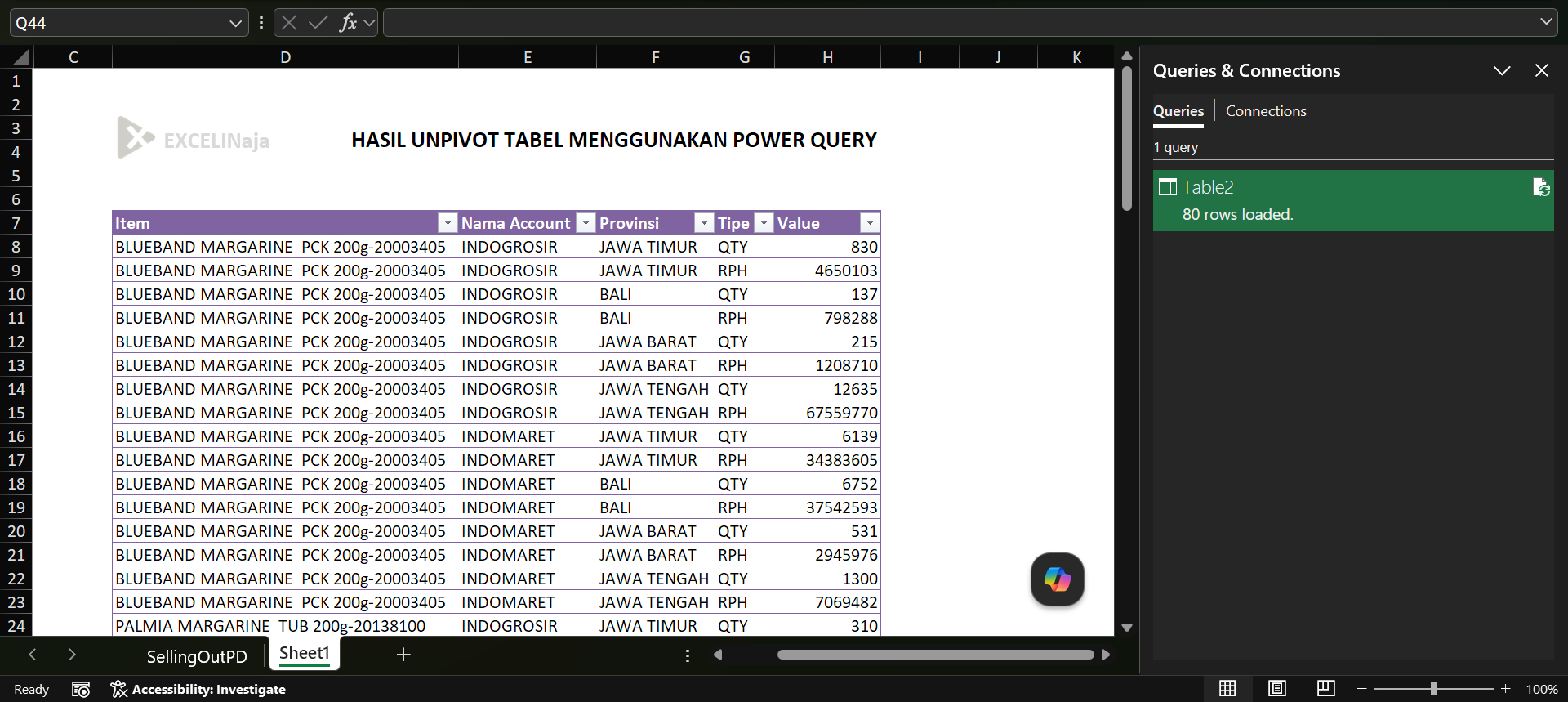Screen dimensions: 1568x702
Task: Go to previous sheet arrow
Action: coord(33,655)
